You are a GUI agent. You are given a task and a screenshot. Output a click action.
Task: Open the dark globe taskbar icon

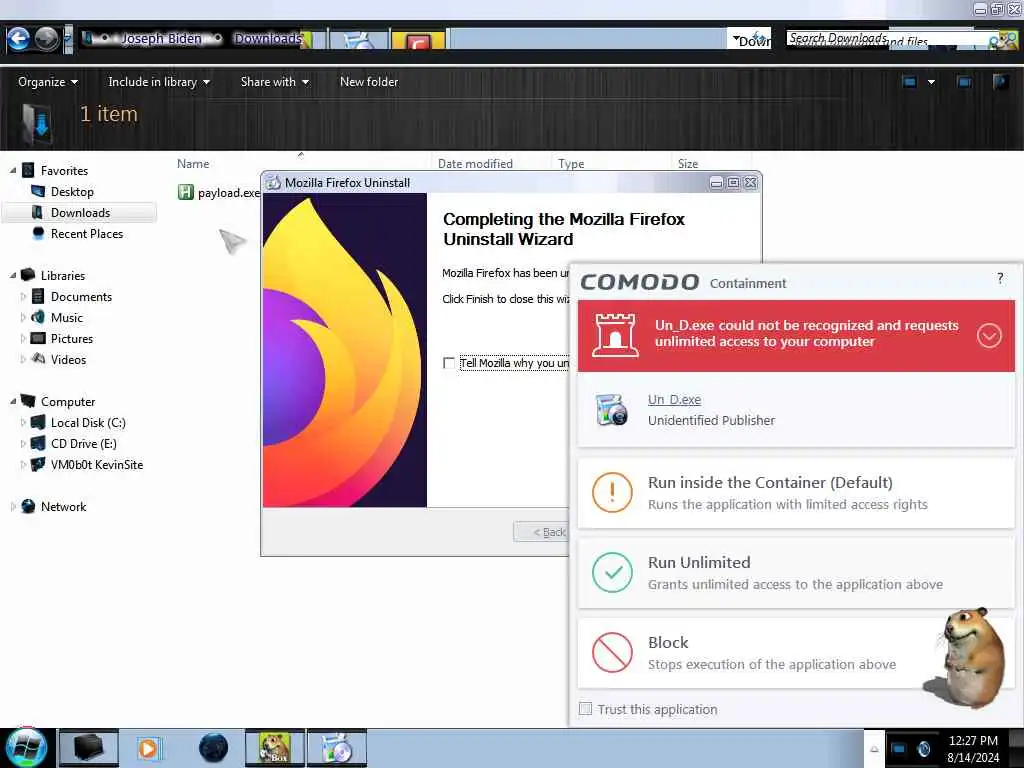tap(214, 748)
